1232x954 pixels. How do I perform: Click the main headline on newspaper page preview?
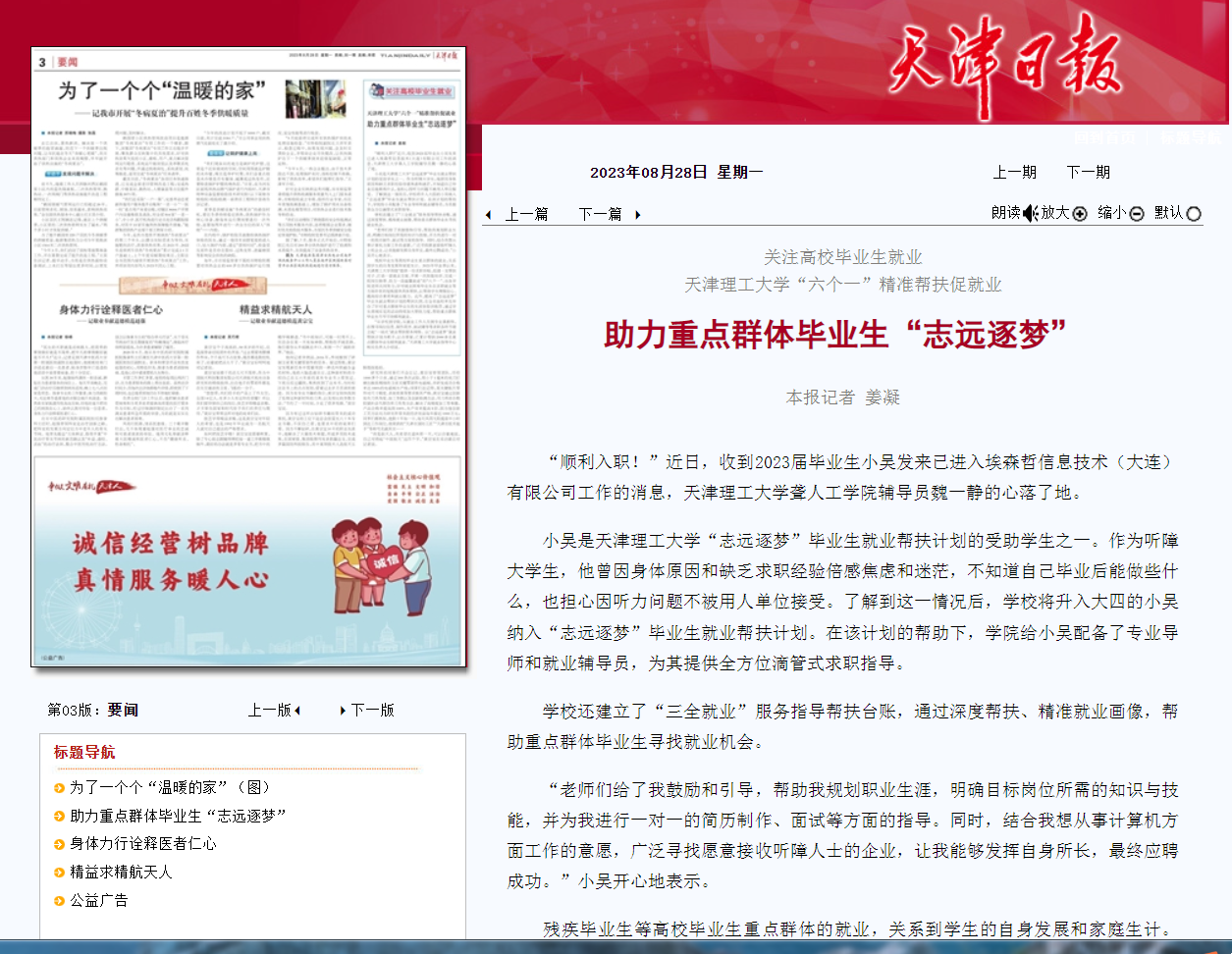[x=162, y=91]
